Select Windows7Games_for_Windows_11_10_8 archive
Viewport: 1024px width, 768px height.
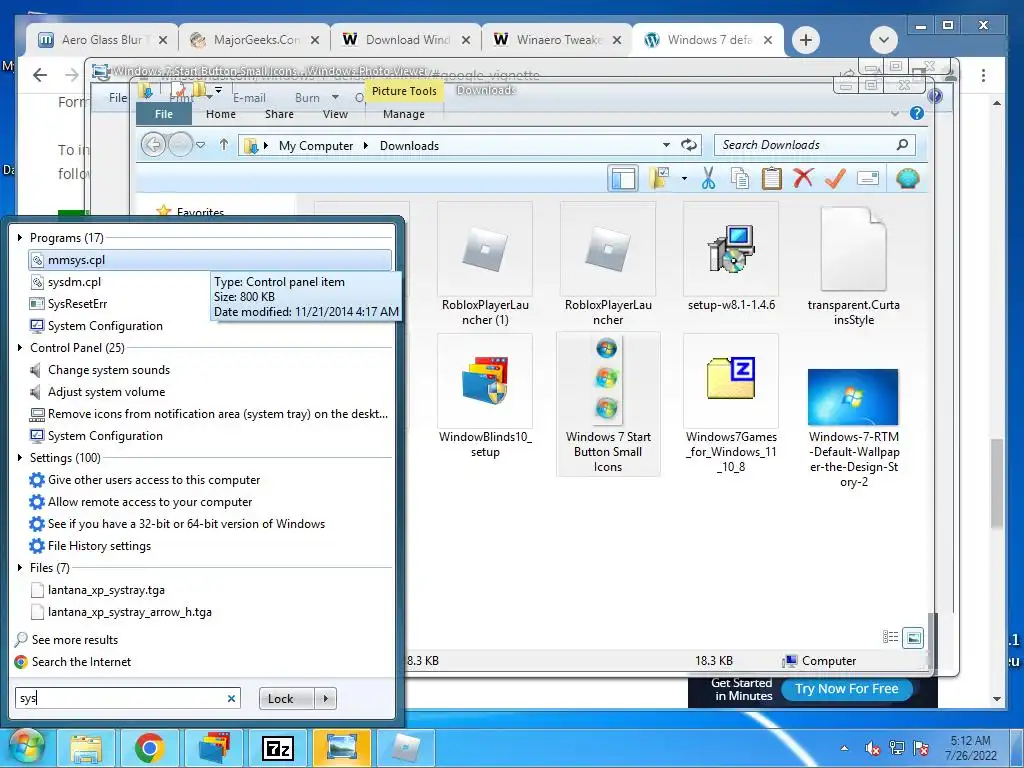(x=731, y=404)
